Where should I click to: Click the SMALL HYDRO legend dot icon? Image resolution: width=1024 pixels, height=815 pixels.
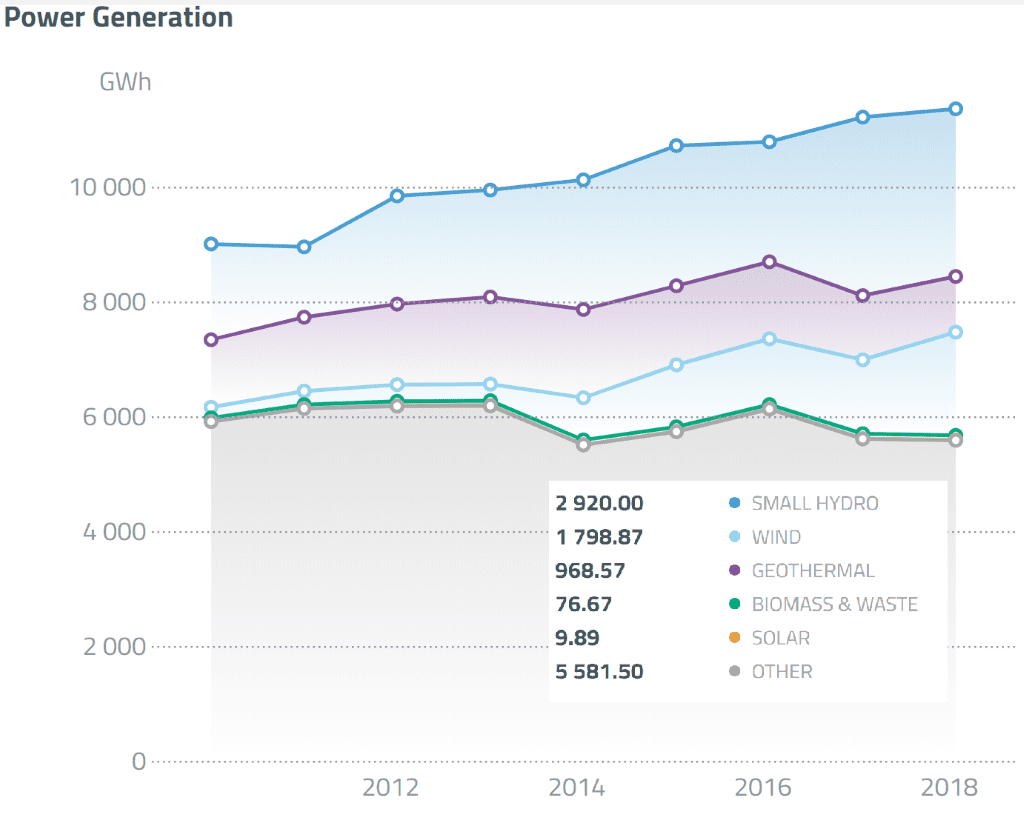click(x=735, y=504)
